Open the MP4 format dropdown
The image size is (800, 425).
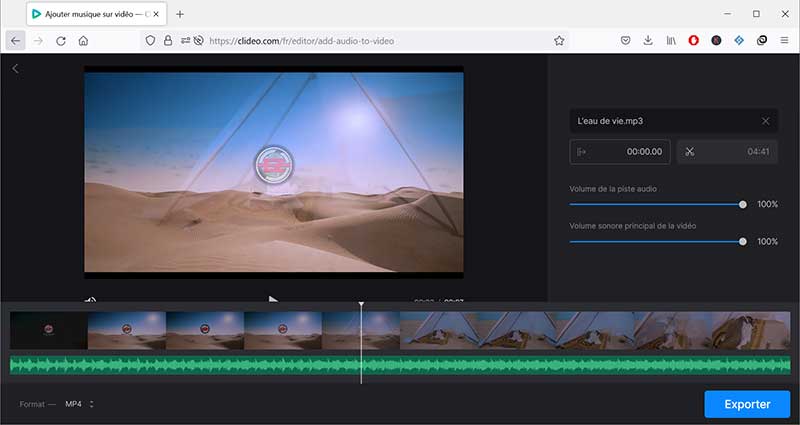pos(79,404)
